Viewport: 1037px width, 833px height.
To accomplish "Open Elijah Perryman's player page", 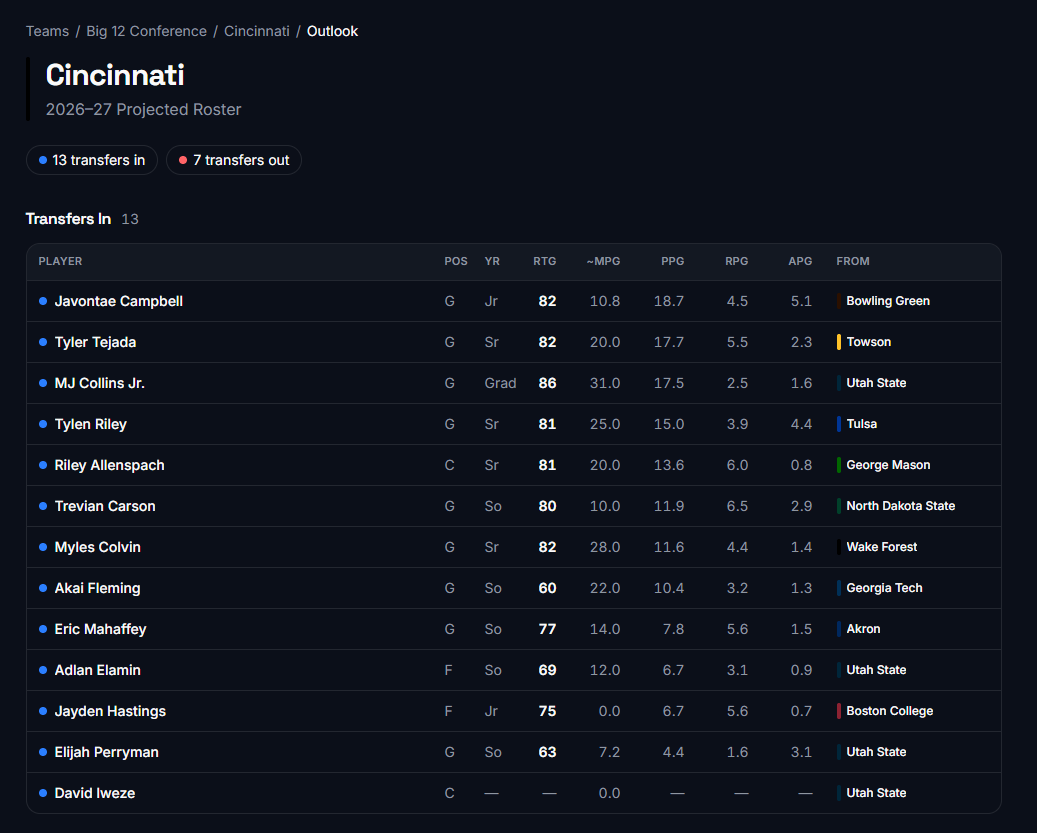I will pos(106,752).
